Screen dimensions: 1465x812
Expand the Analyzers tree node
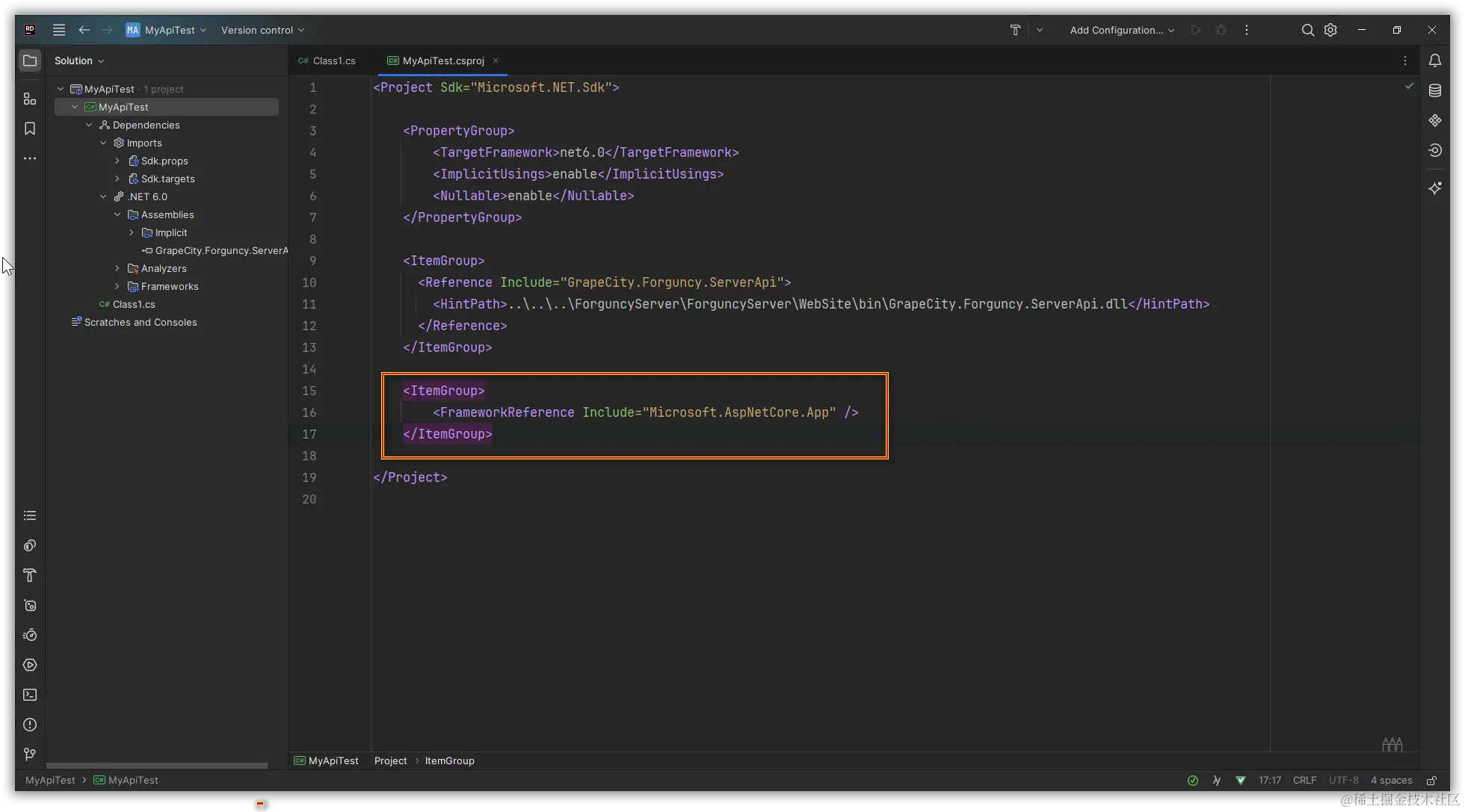(117, 268)
